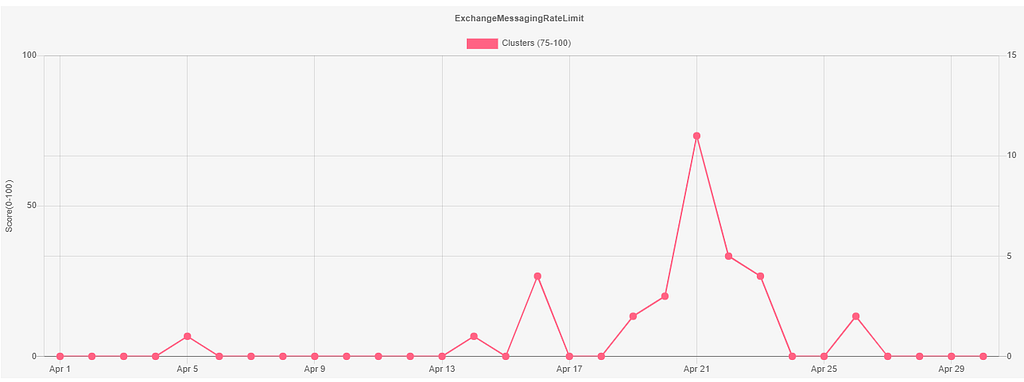
Task: Click the Apr 25 data point
Action: pos(824,357)
